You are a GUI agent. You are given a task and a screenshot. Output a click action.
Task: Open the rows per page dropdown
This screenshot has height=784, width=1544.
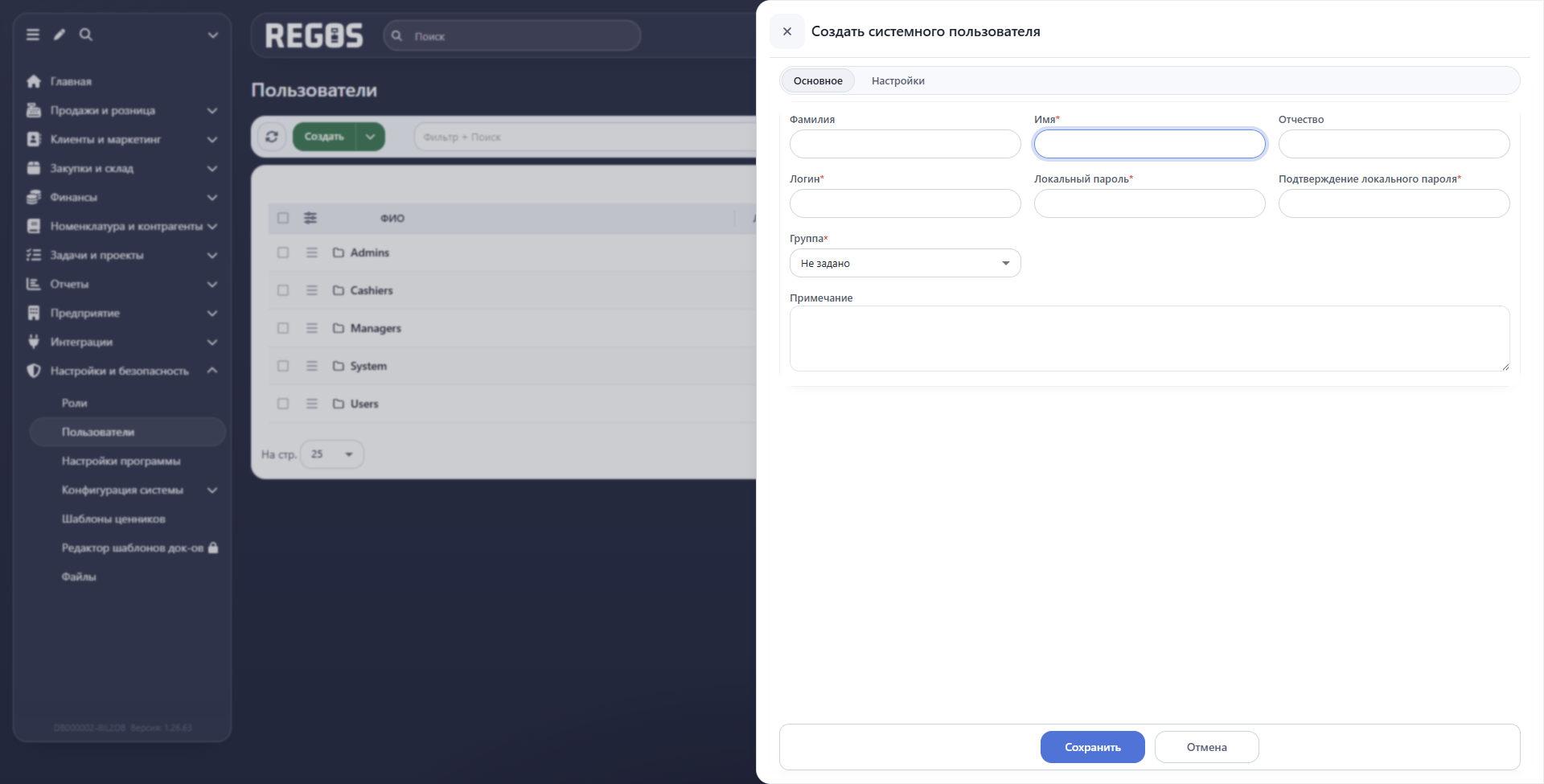click(x=332, y=454)
